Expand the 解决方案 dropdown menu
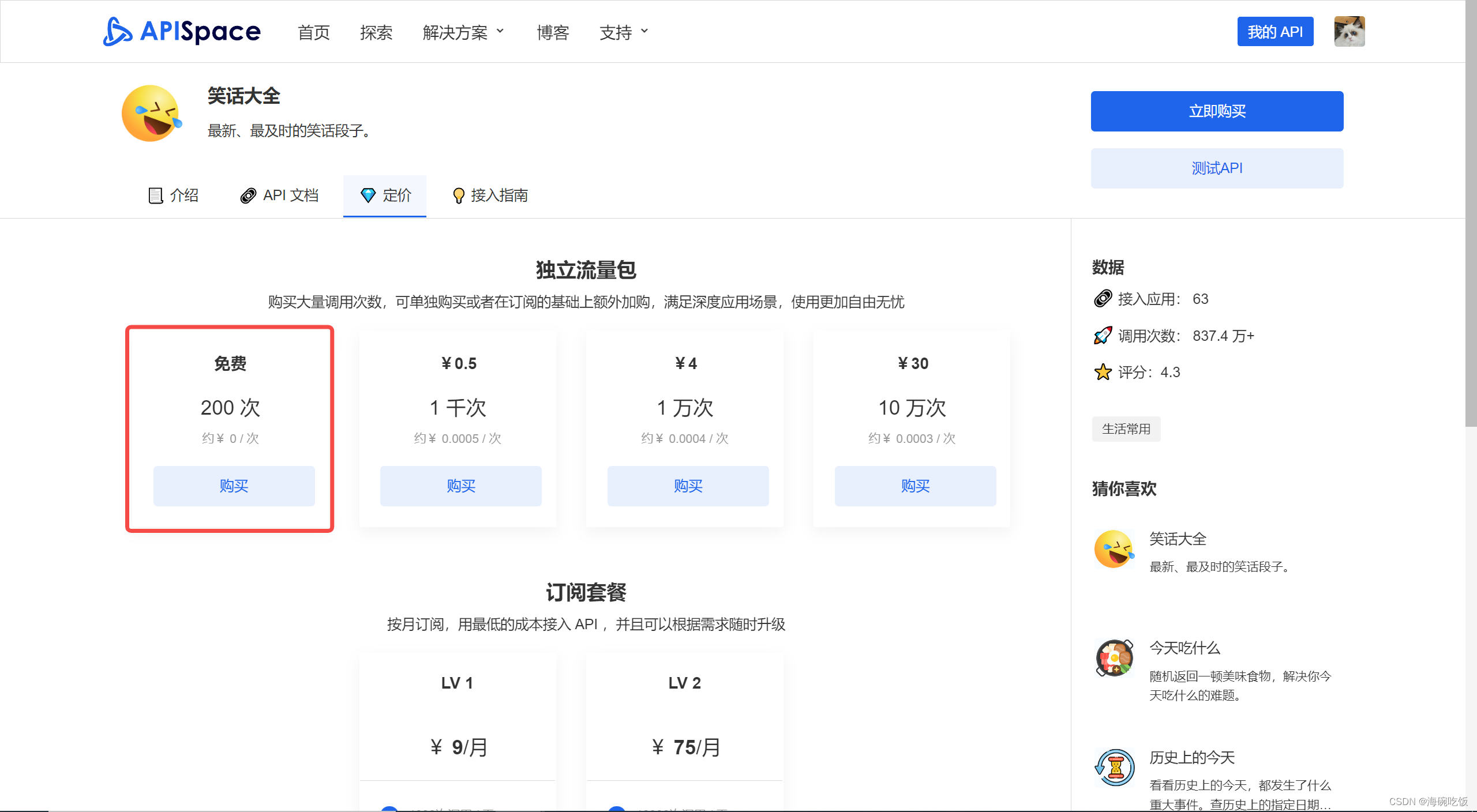Image resolution: width=1477 pixels, height=812 pixels. tap(463, 32)
